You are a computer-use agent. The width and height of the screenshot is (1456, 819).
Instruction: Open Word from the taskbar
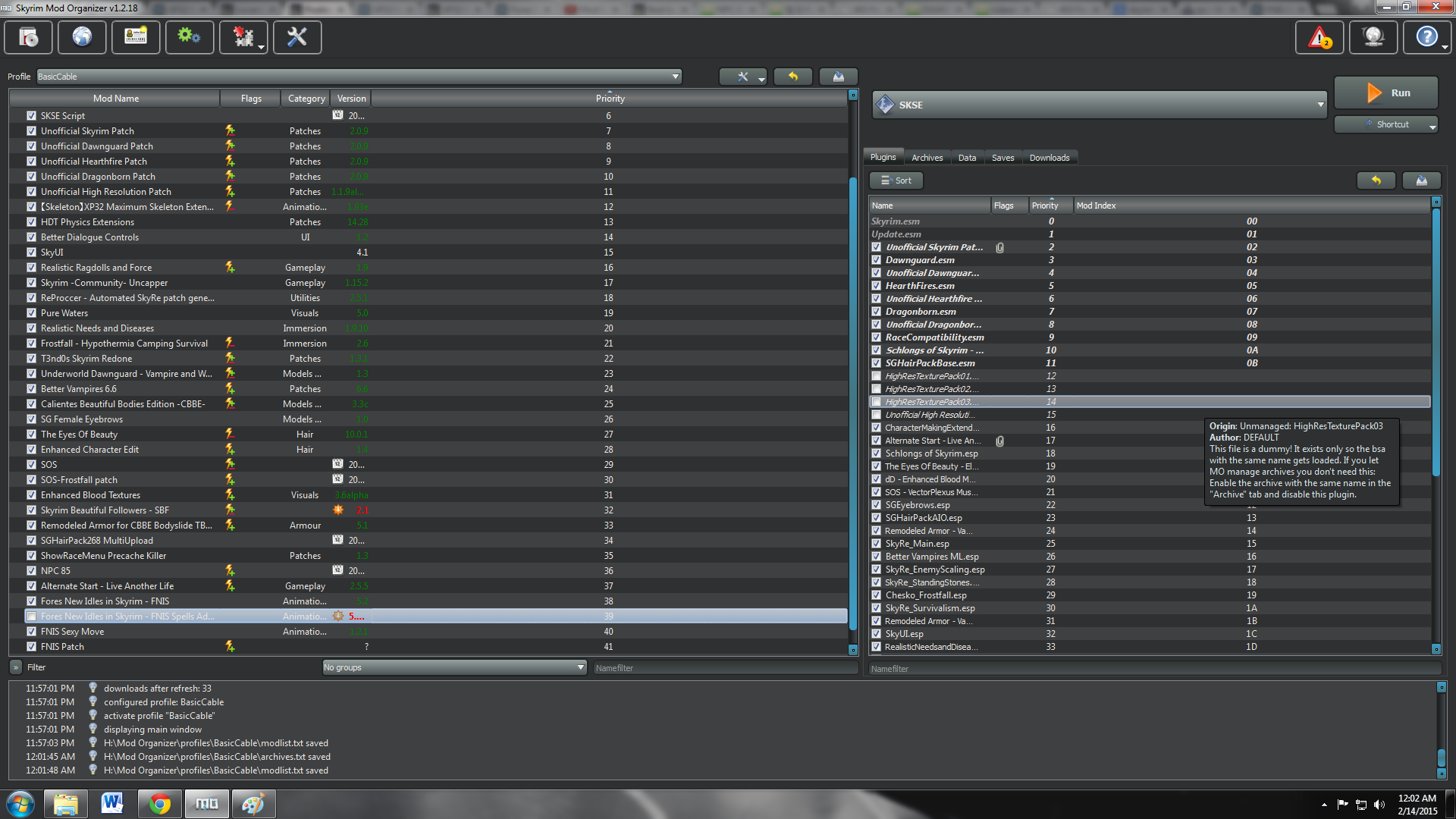click(112, 804)
